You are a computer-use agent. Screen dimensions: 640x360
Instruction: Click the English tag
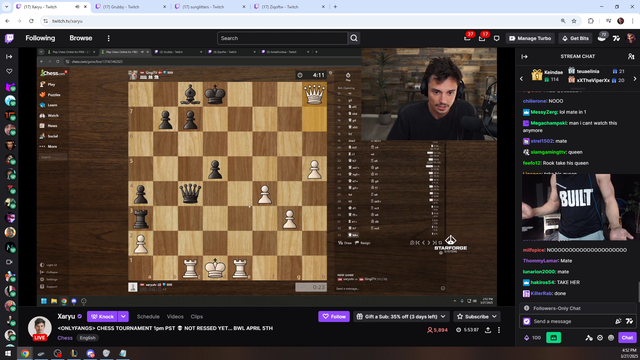pos(87,338)
